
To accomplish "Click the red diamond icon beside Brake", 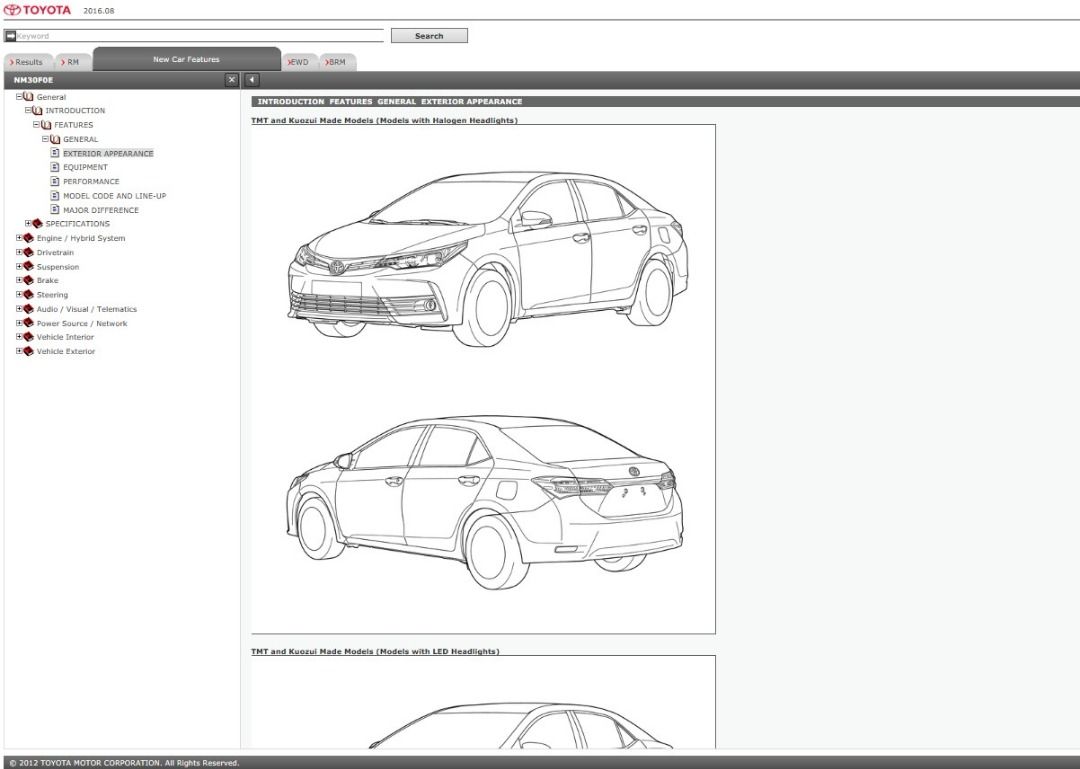I will click(28, 281).
